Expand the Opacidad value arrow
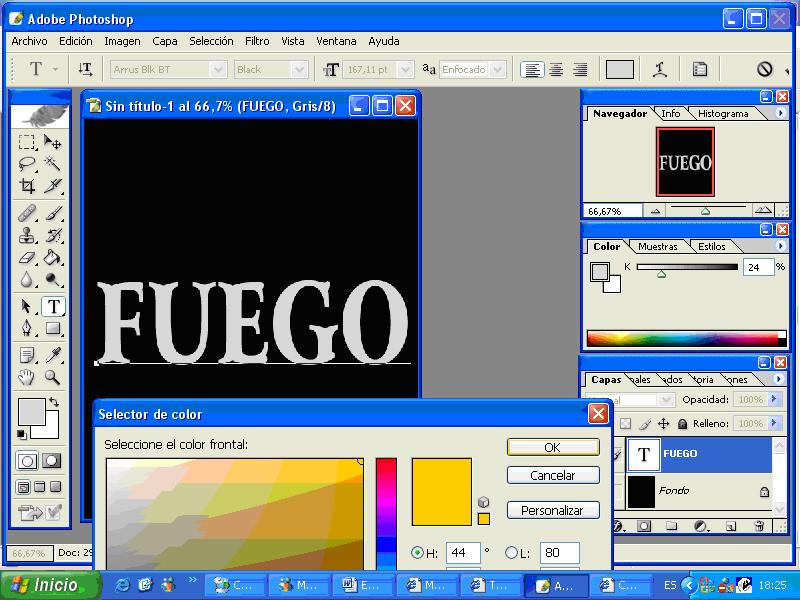 point(773,398)
